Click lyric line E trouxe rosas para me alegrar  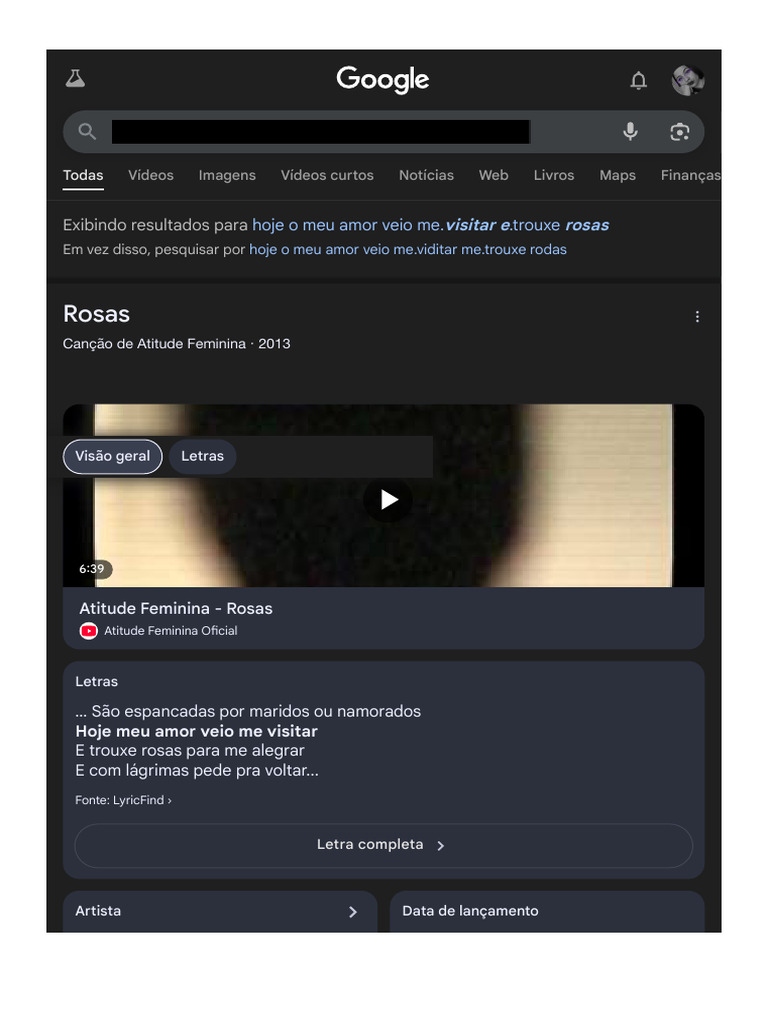pos(189,751)
